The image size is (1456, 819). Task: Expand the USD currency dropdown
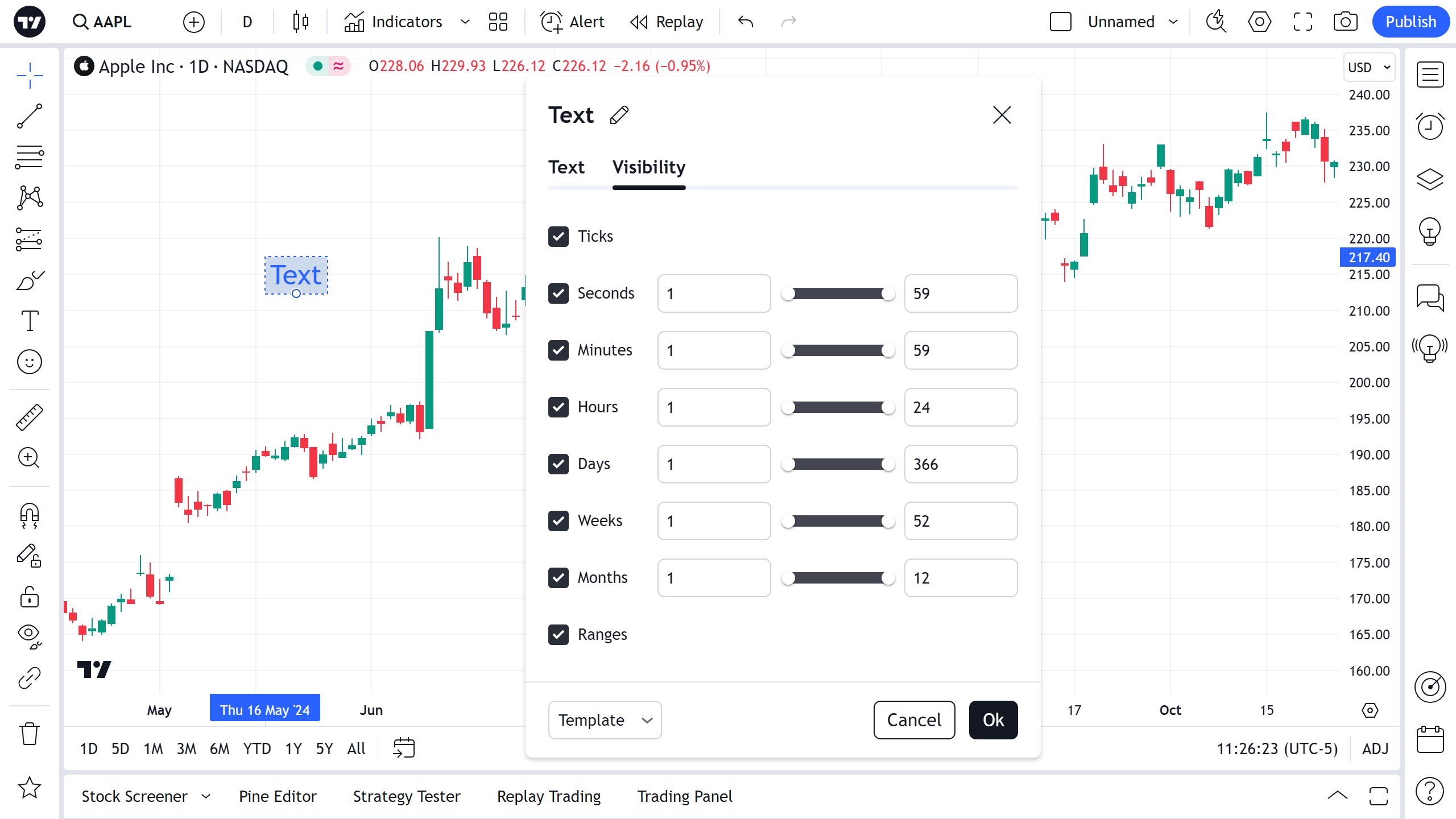point(1369,68)
